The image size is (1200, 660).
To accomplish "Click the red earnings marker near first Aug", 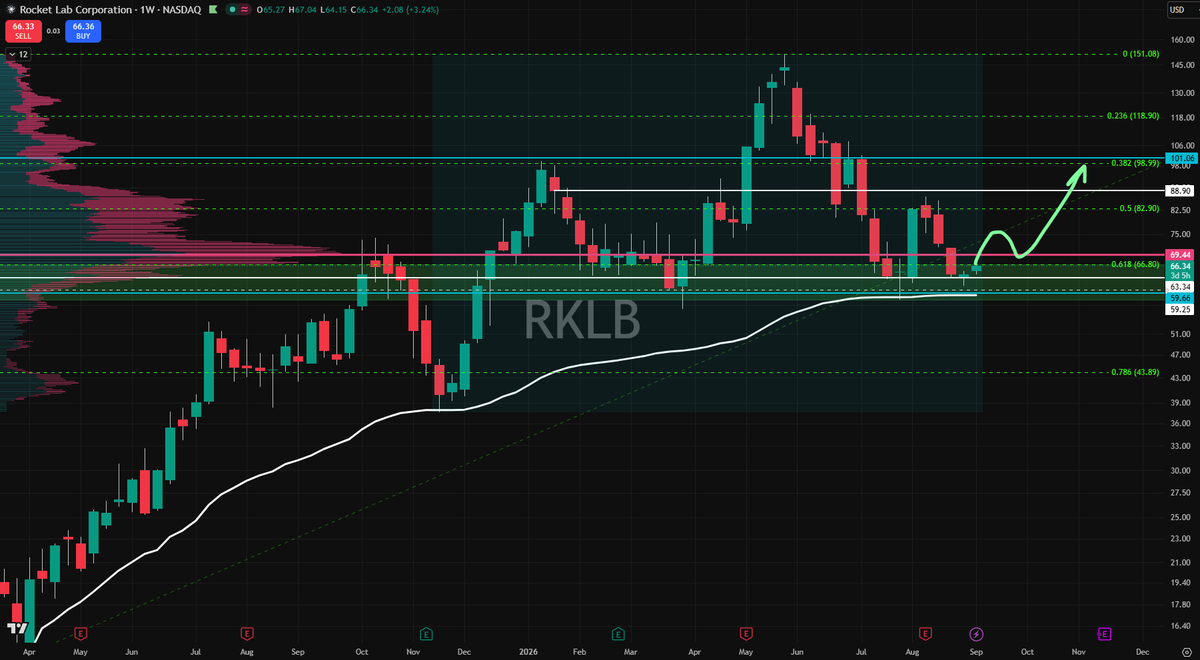I will (245, 633).
